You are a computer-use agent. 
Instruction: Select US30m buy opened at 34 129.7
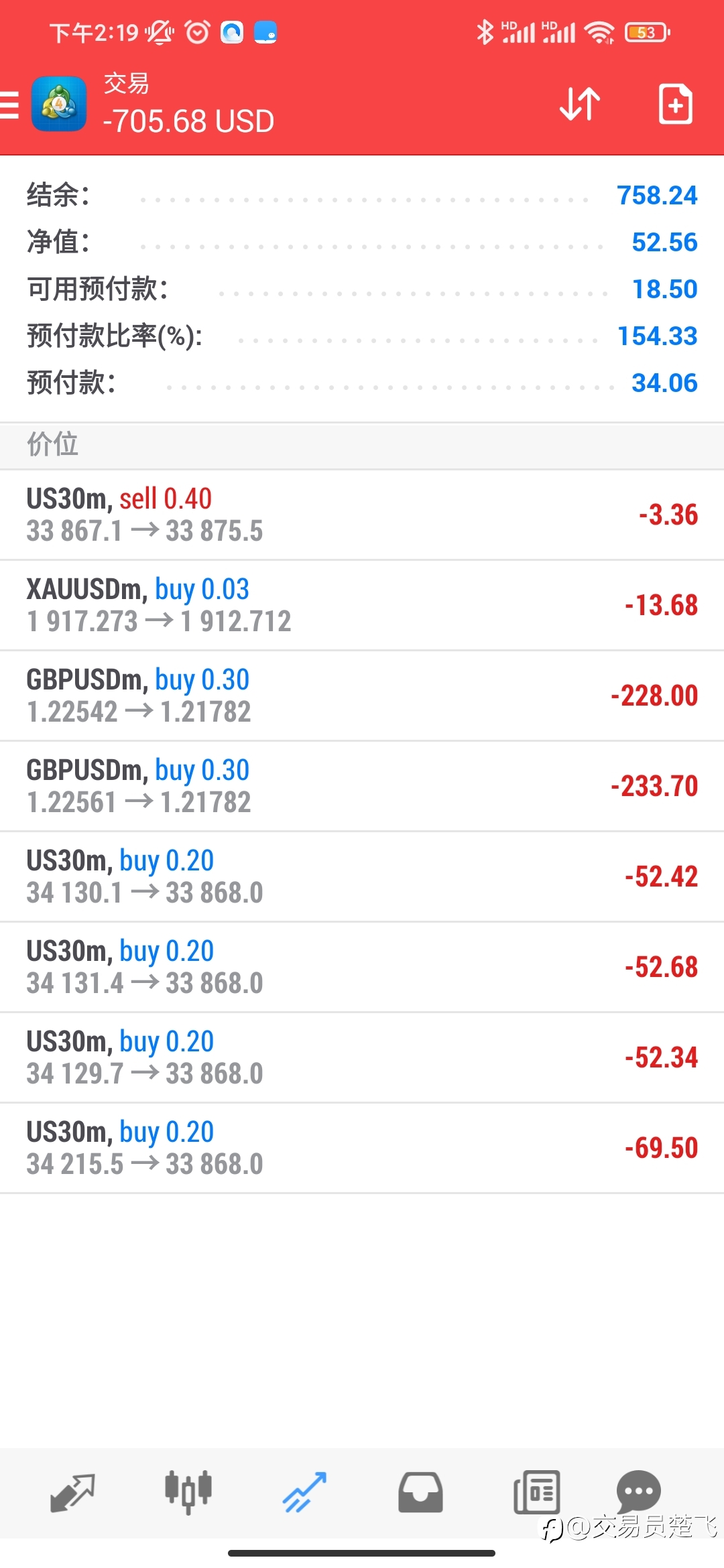click(362, 1057)
